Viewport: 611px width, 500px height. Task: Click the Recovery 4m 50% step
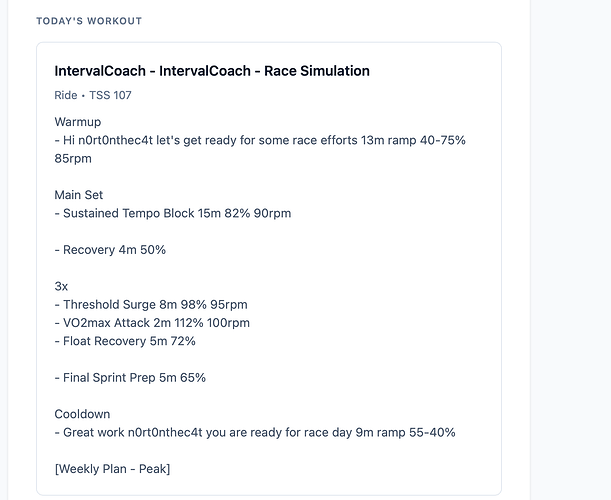point(113,250)
